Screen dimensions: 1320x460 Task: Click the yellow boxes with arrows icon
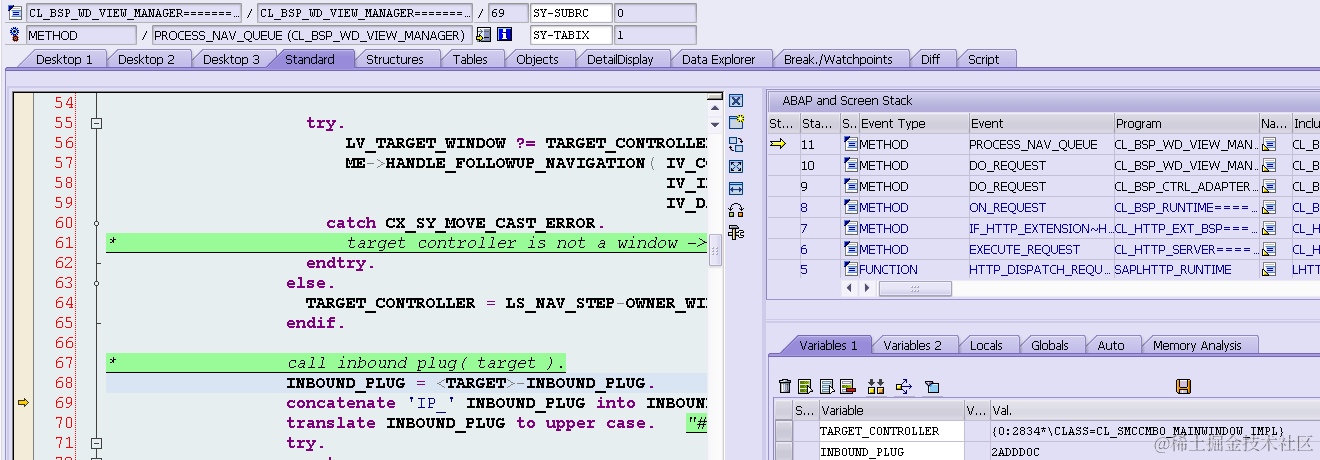877,386
